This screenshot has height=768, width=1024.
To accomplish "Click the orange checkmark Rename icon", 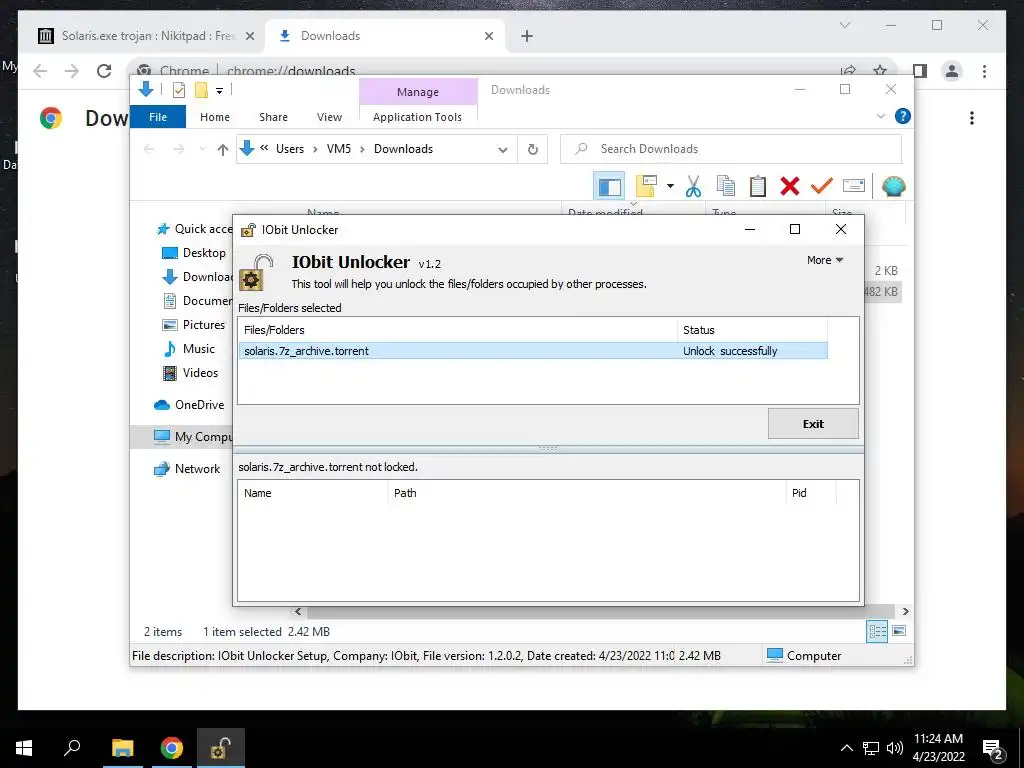I will [x=822, y=186].
